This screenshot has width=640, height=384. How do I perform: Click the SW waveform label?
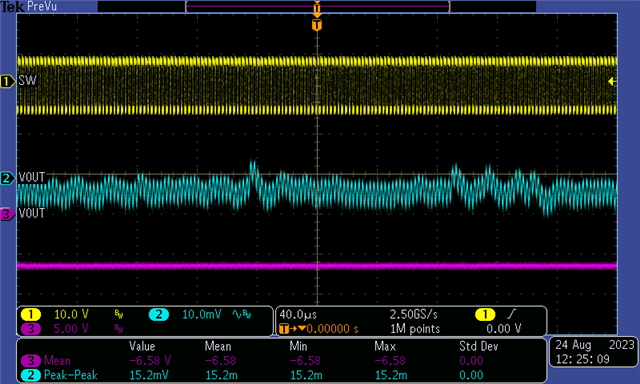point(27,80)
